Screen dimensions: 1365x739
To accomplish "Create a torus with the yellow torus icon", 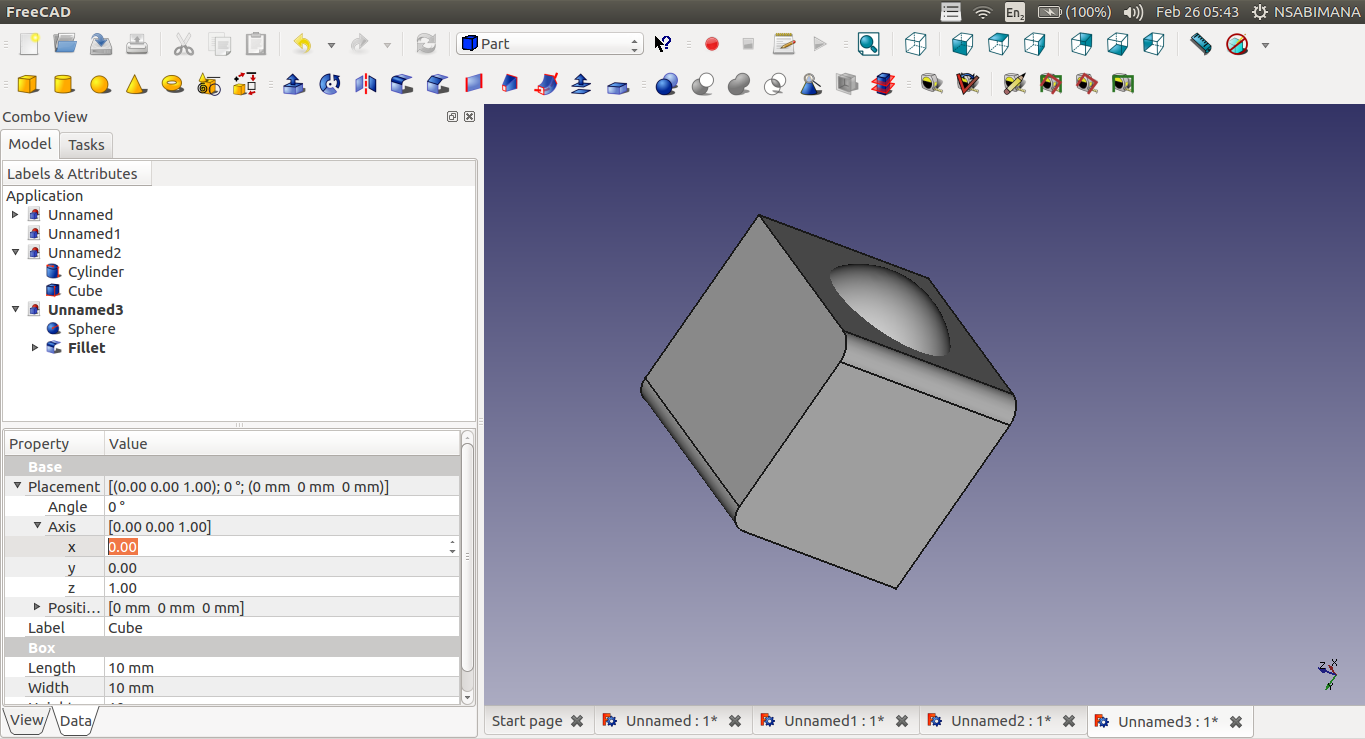I will 172,84.
